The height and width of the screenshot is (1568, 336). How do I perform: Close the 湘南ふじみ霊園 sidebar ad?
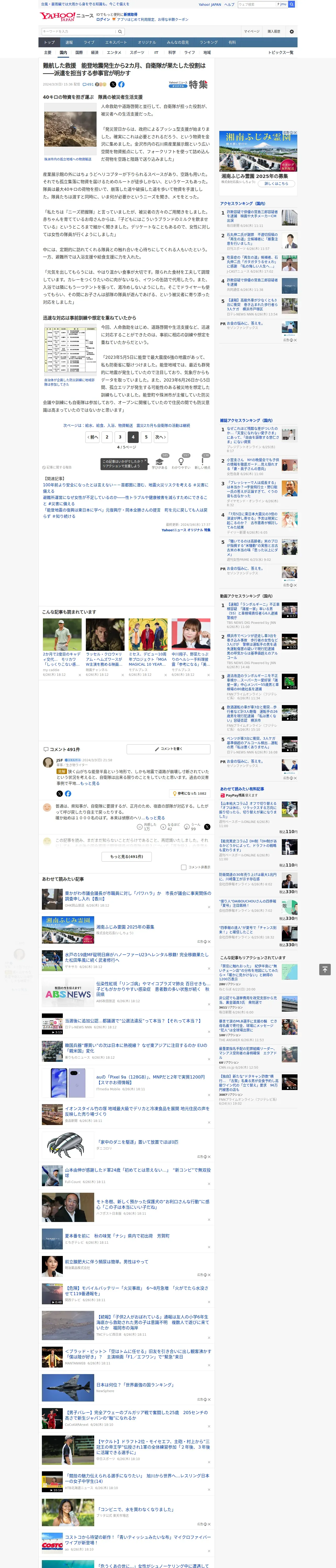click(x=295, y=133)
